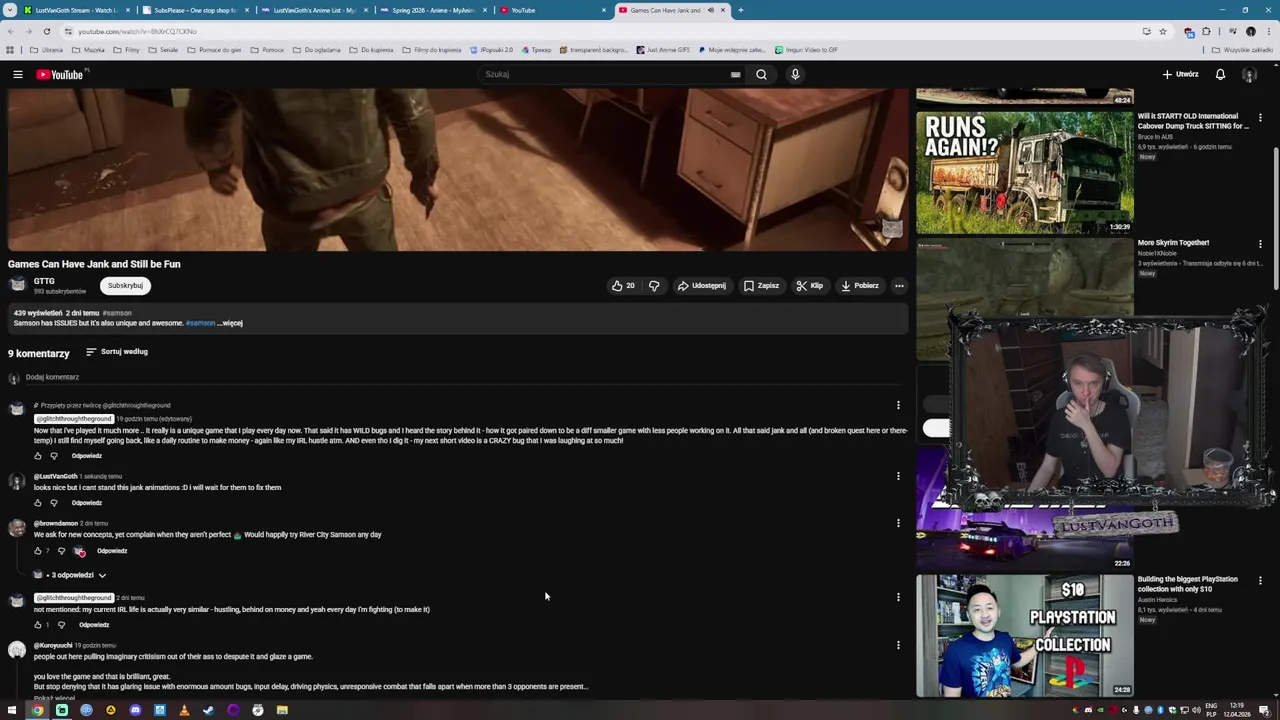The width and height of the screenshot is (1280, 720).
Task: Open the Windows Start menu
Action: tap(12, 710)
